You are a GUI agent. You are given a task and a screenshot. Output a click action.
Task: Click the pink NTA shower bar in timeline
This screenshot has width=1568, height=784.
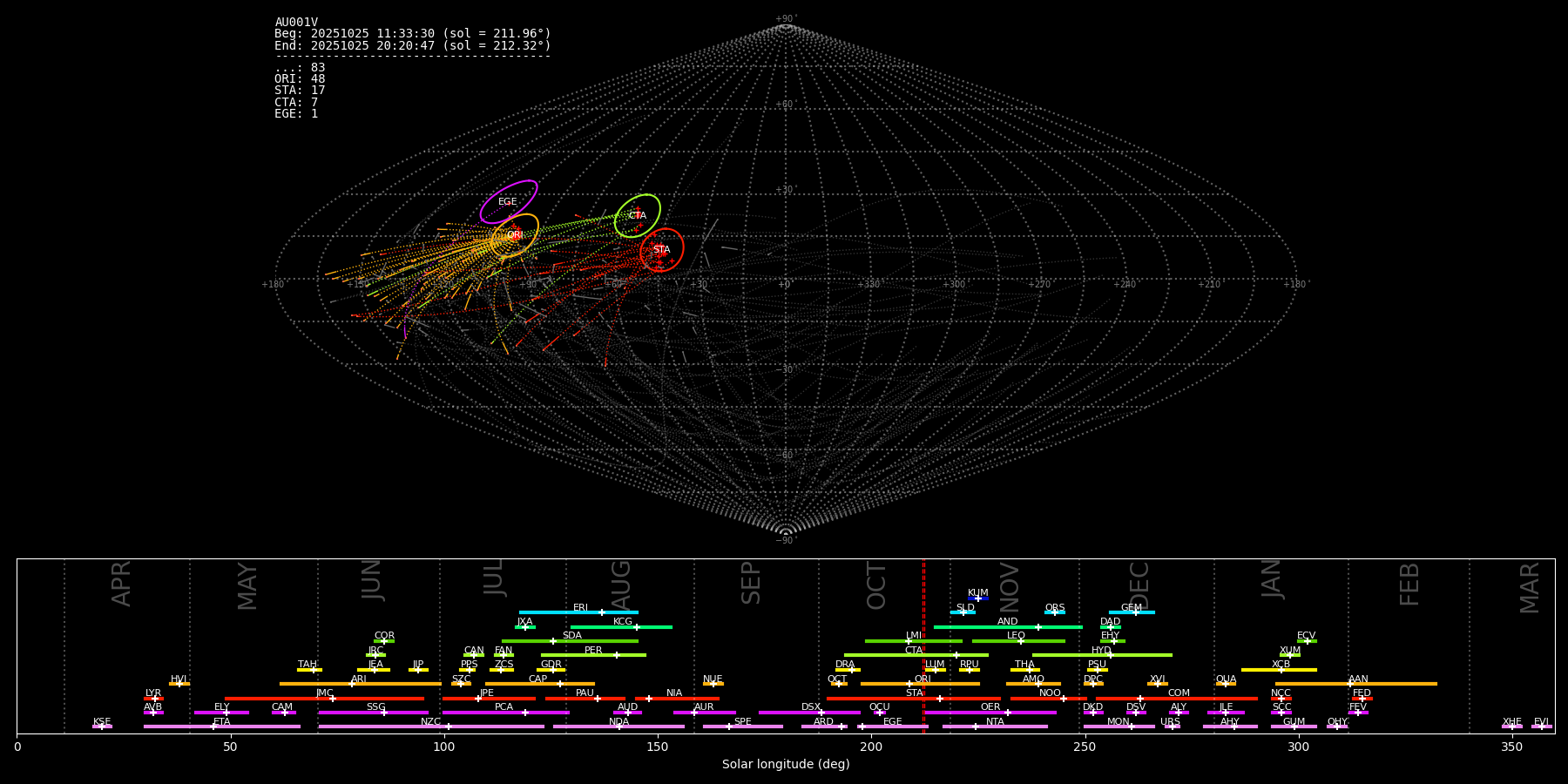coord(995,727)
